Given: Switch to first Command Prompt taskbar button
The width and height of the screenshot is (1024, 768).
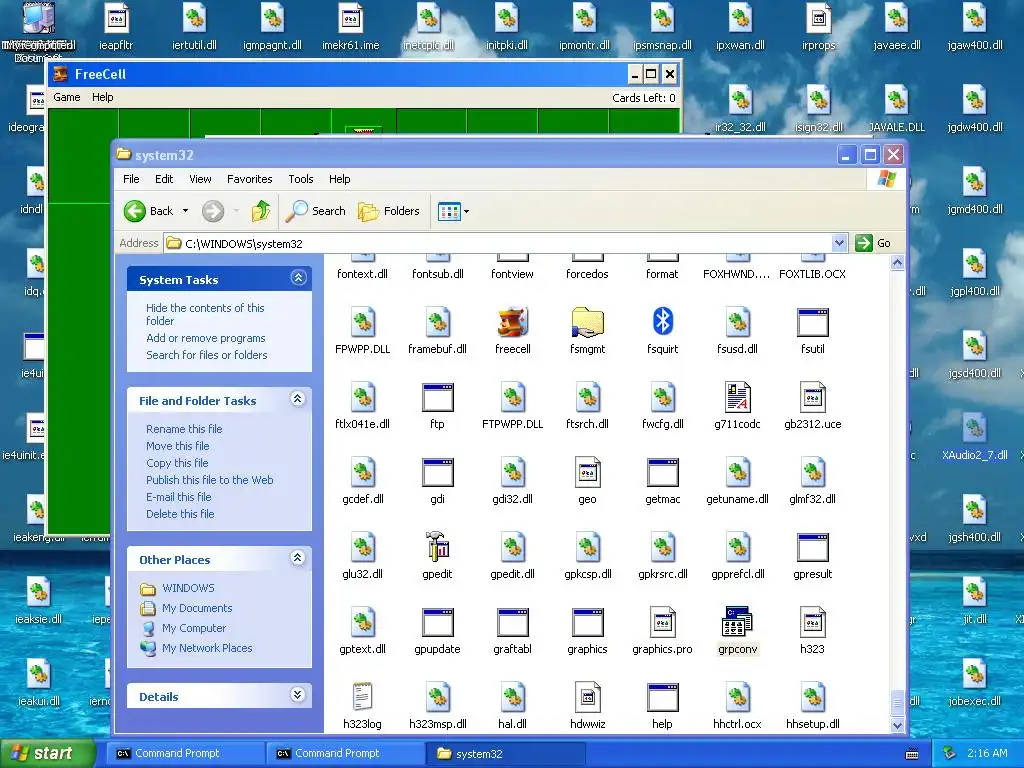Looking at the screenshot, I should [185, 754].
